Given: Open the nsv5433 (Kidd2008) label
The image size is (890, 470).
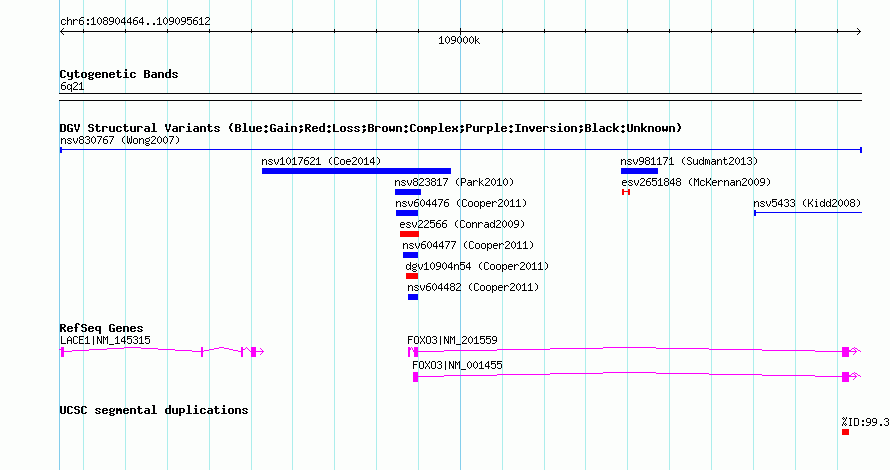Looking at the screenshot, I should click(x=807, y=203).
